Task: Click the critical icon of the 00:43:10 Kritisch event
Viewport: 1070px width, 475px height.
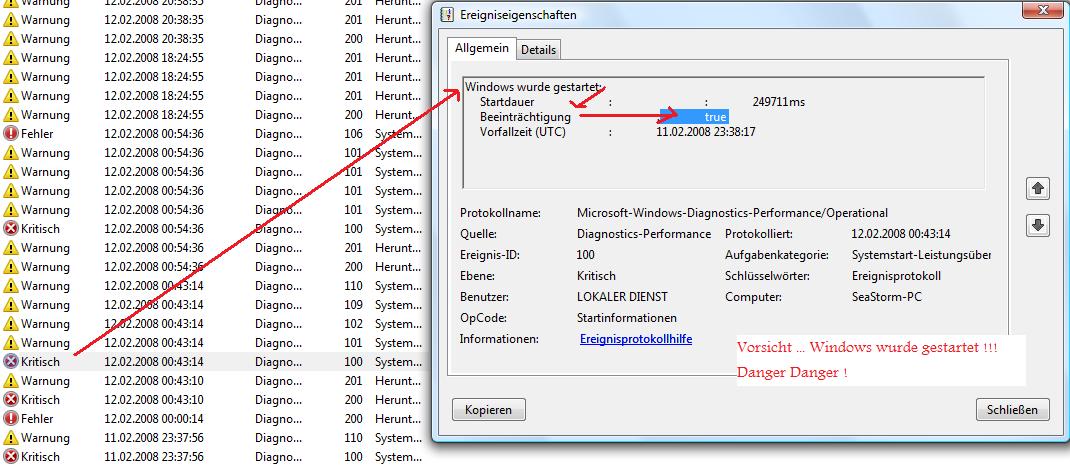Action: [10, 400]
